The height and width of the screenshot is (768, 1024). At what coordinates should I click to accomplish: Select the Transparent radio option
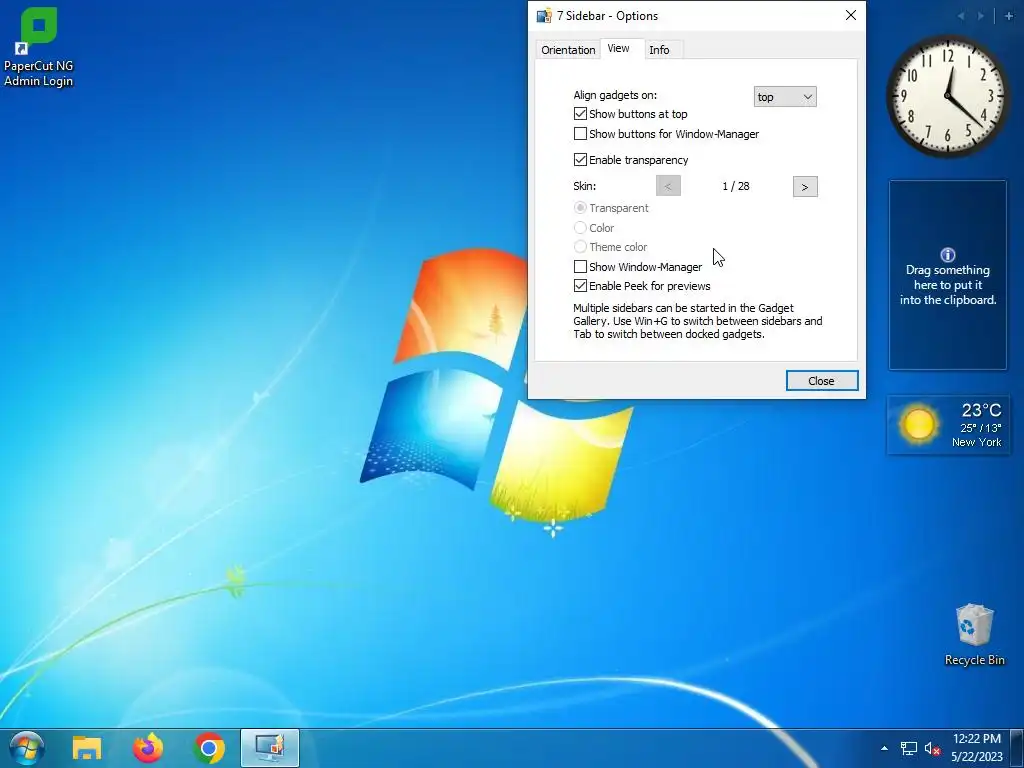click(x=580, y=208)
